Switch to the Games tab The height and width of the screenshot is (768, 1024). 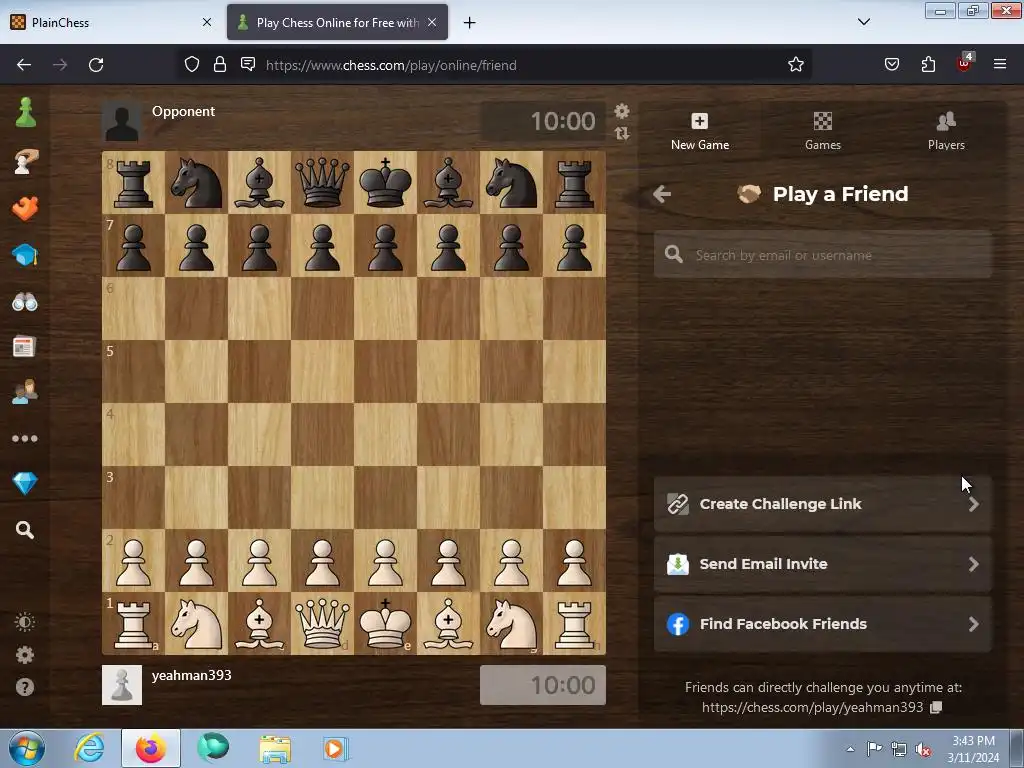coord(823,131)
